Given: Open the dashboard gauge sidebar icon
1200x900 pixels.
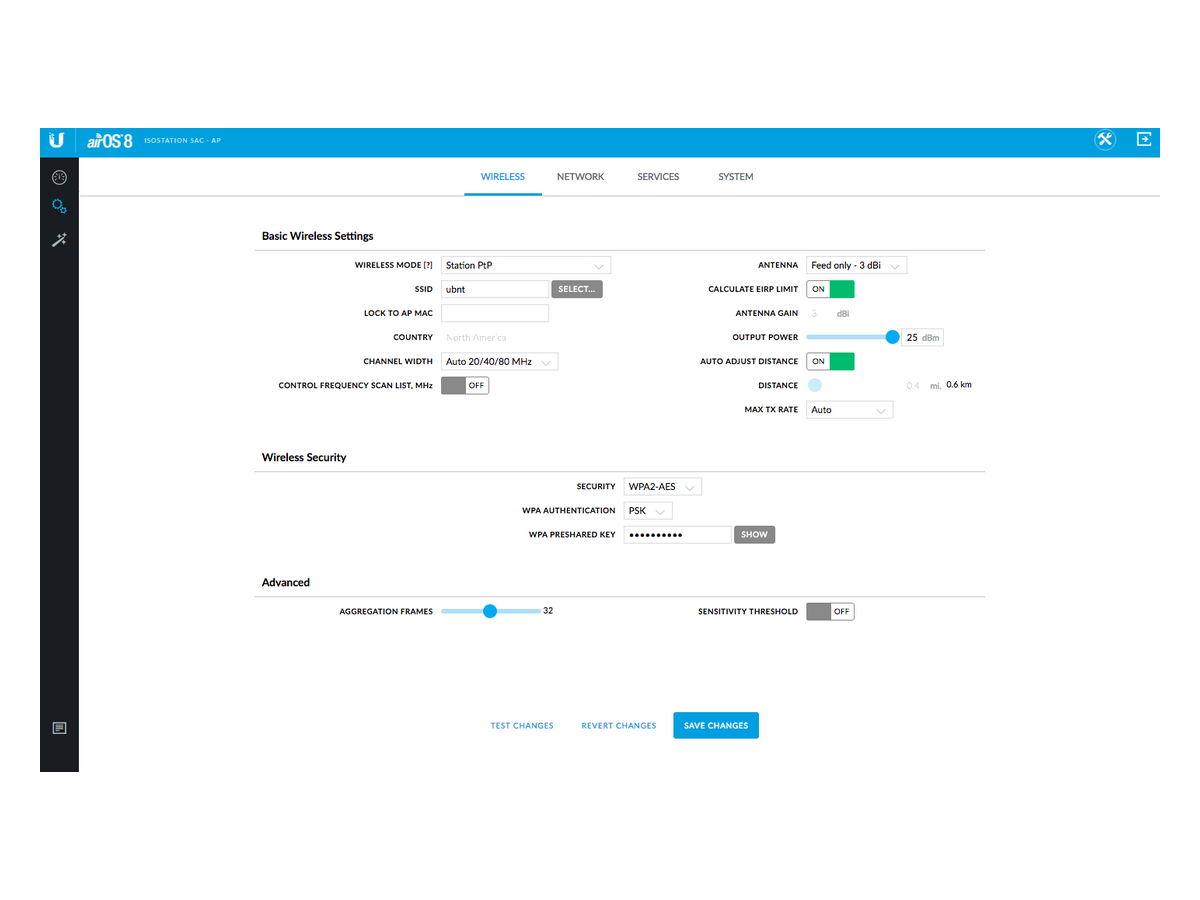Looking at the screenshot, I should coord(59,177).
